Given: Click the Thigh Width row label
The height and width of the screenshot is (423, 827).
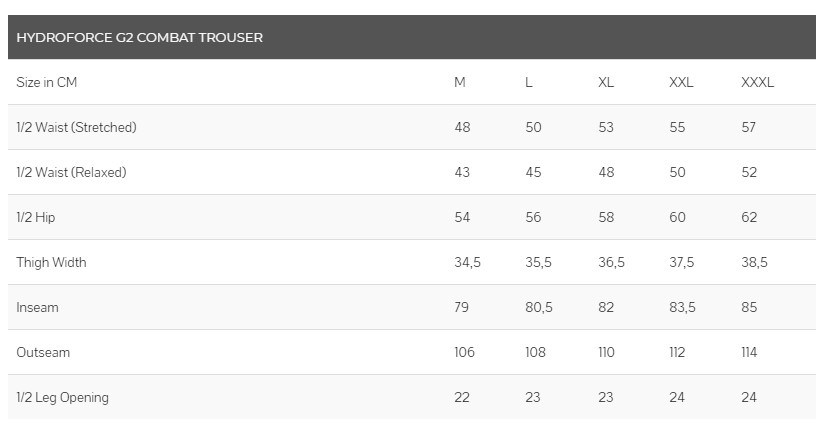Looking at the screenshot, I should pos(52,262).
